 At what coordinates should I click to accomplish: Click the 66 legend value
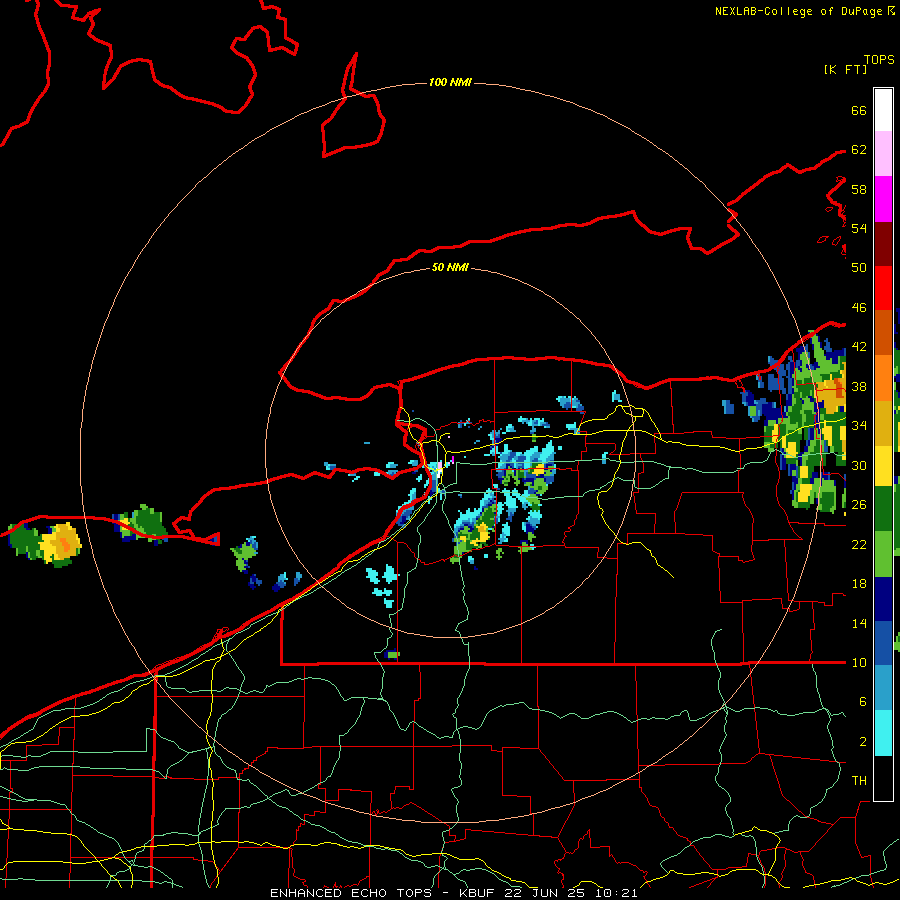click(859, 110)
